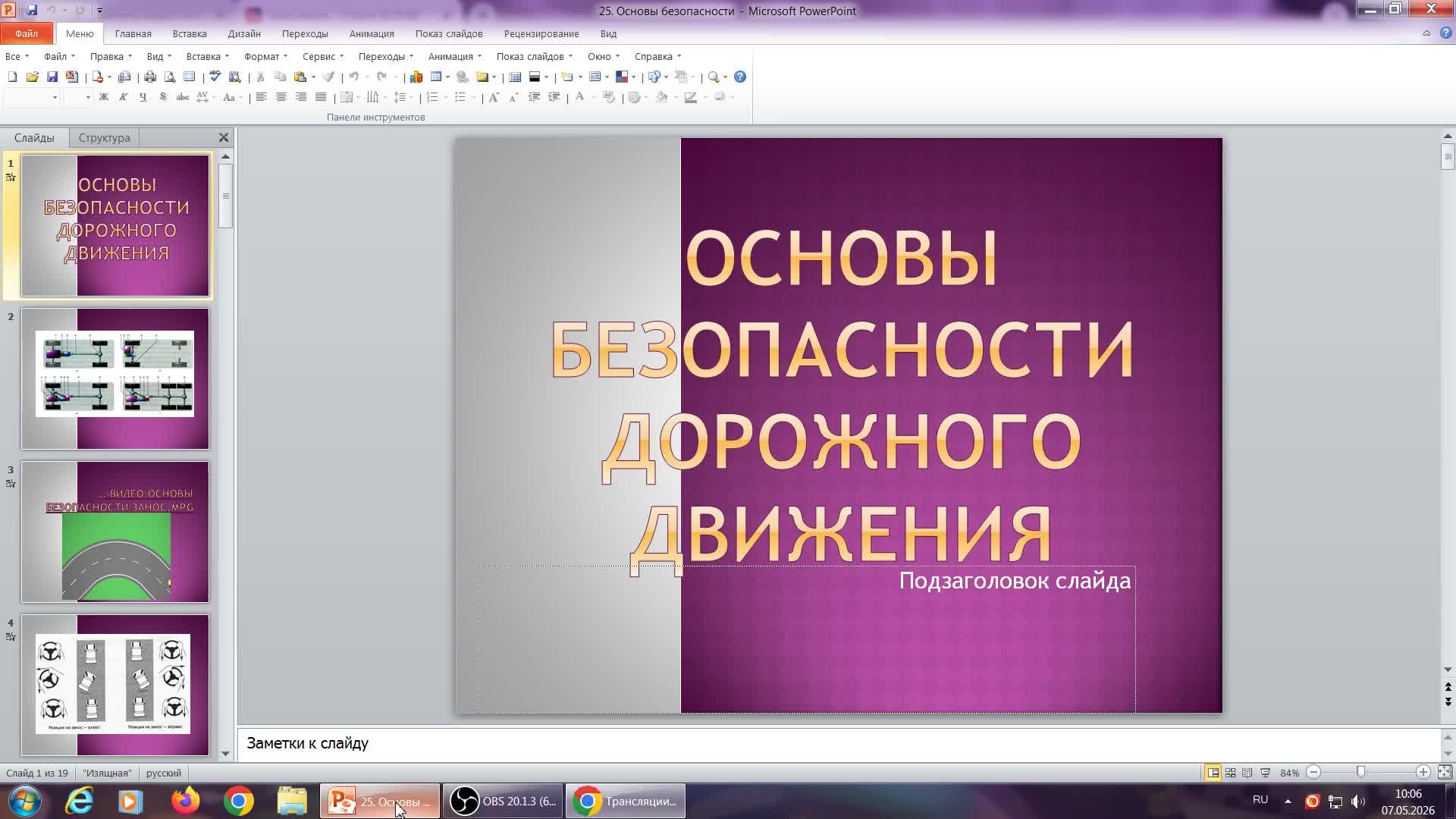The image size is (1456, 819).
Task: Start Slide Show from status bar icon
Action: click(x=1265, y=773)
